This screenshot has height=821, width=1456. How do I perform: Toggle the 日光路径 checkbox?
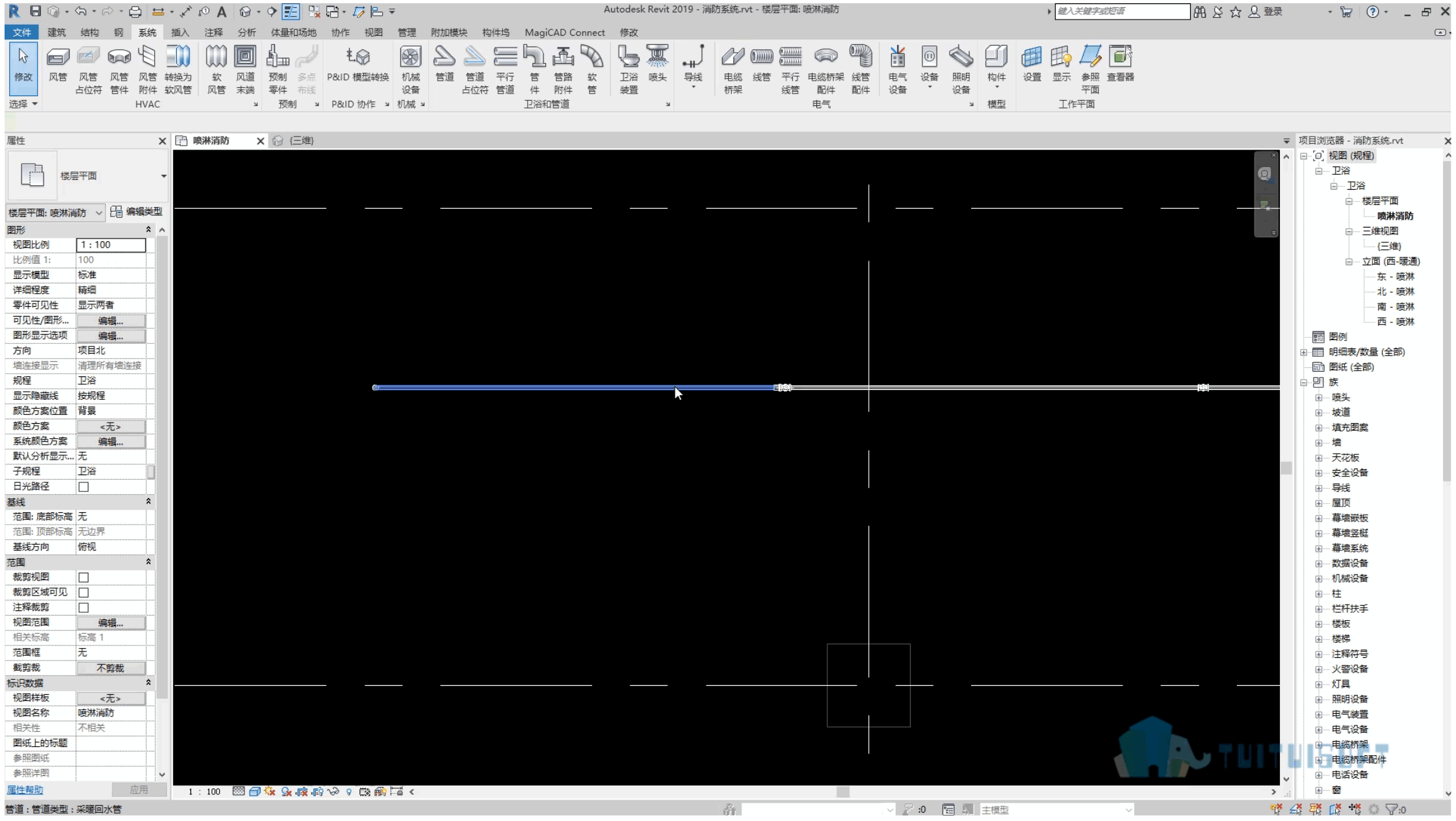[x=83, y=487]
